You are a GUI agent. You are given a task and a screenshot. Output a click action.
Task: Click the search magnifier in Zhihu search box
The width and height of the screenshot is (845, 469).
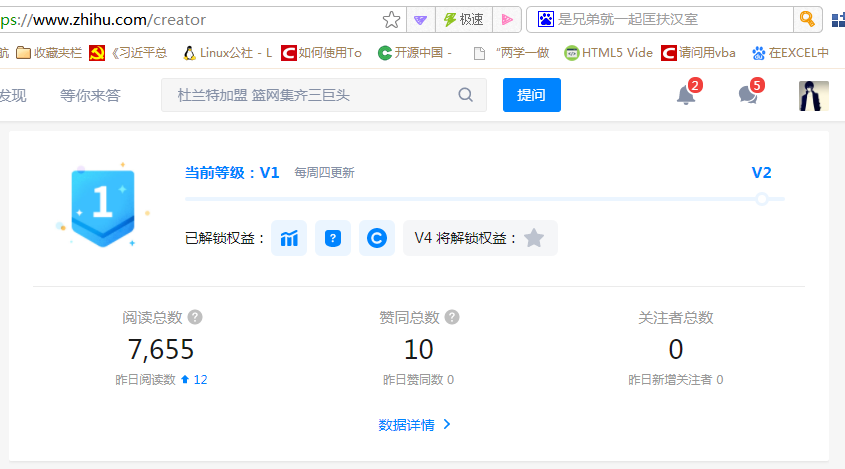pos(466,95)
